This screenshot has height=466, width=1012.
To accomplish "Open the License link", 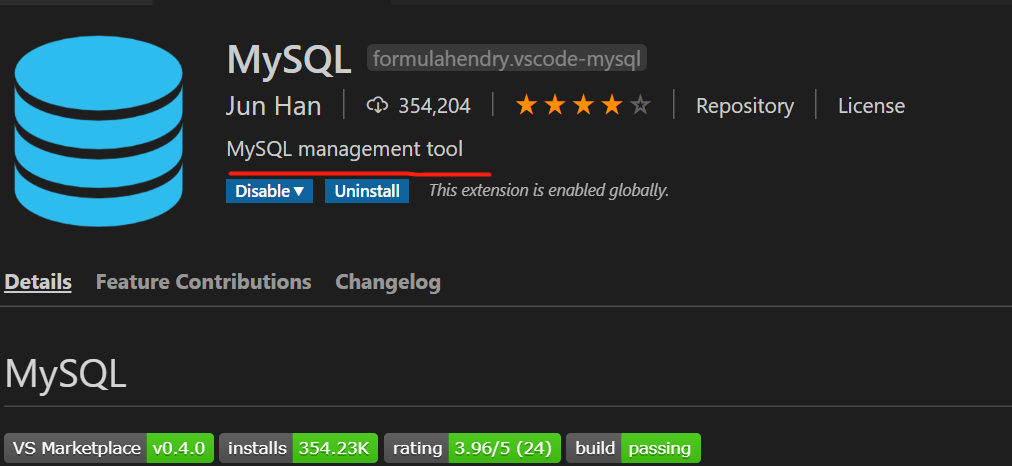I will [871, 105].
